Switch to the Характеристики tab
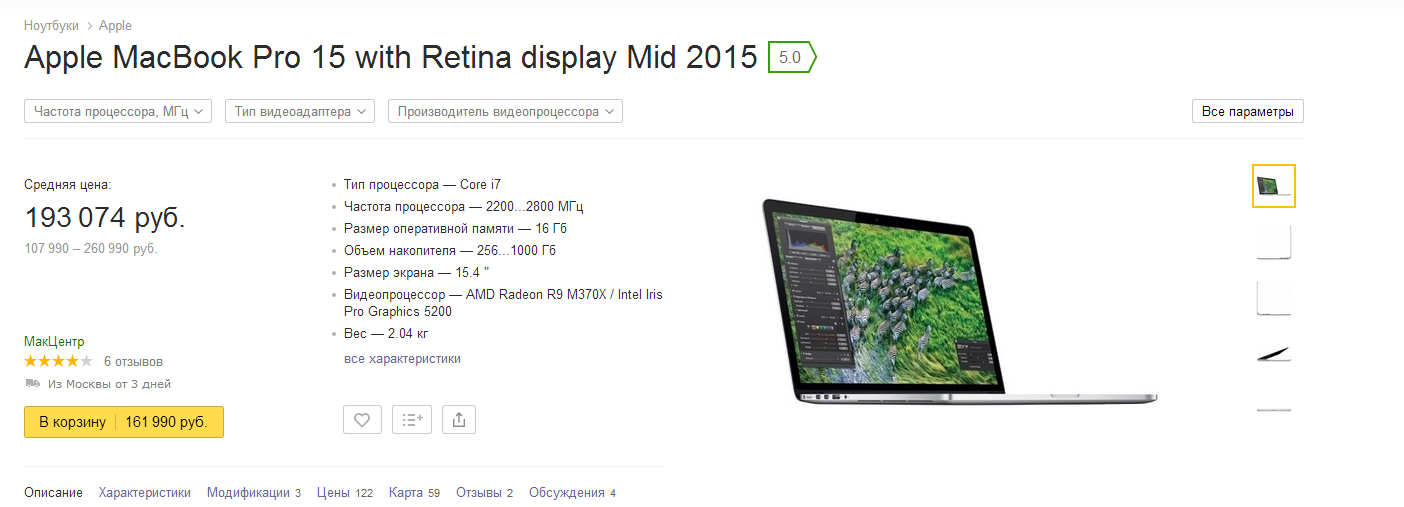This screenshot has width=1404, height=507. click(x=144, y=492)
